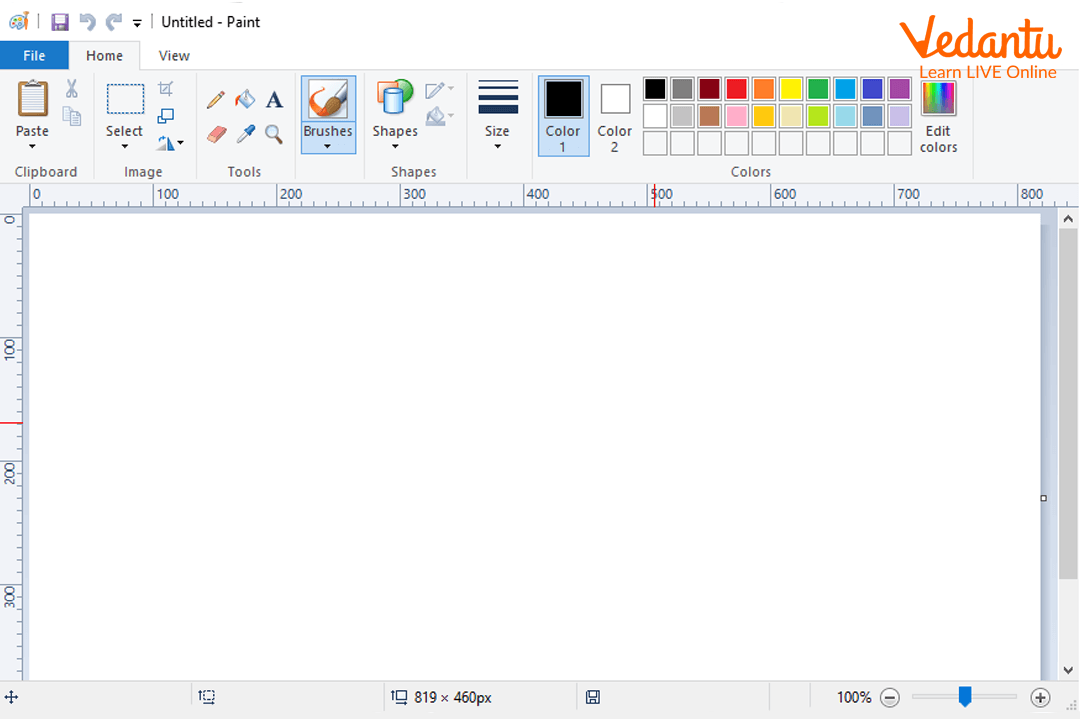1080x719 pixels.
Task: Select the Eraser tool
Action: [x=215, y=134]
